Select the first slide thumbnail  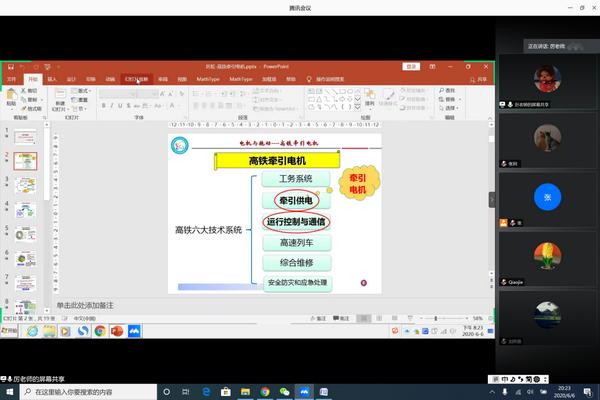27,135
